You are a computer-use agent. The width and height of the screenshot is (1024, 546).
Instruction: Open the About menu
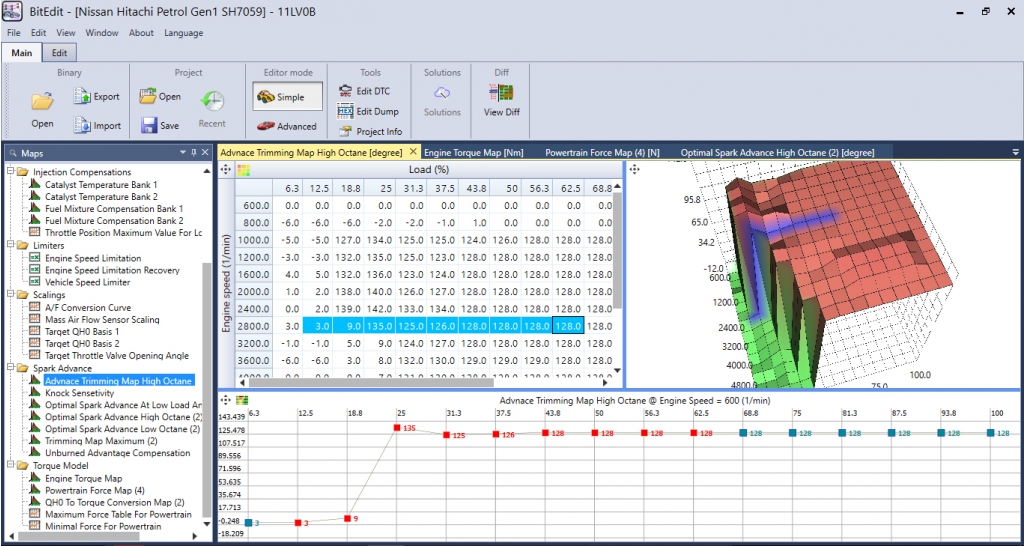141,33
